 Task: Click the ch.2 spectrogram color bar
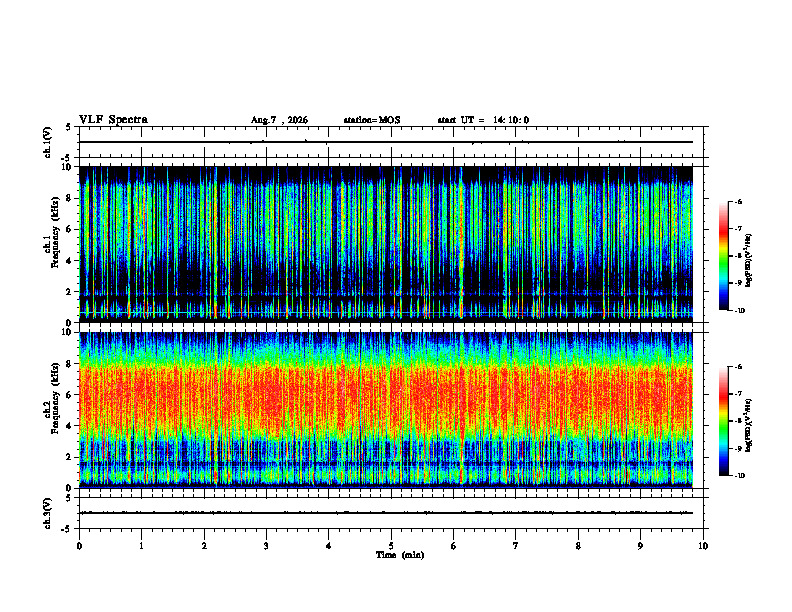(x=723, y=421)
